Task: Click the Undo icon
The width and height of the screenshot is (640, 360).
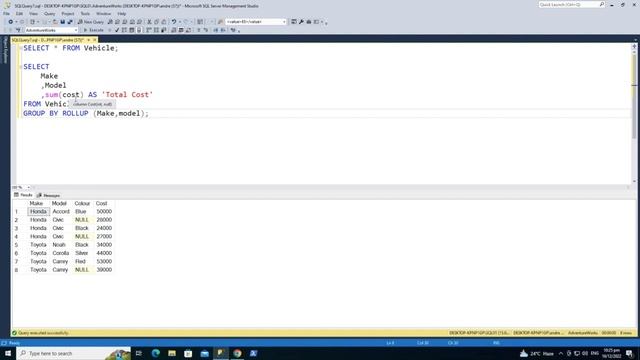Action: point(174,22)
